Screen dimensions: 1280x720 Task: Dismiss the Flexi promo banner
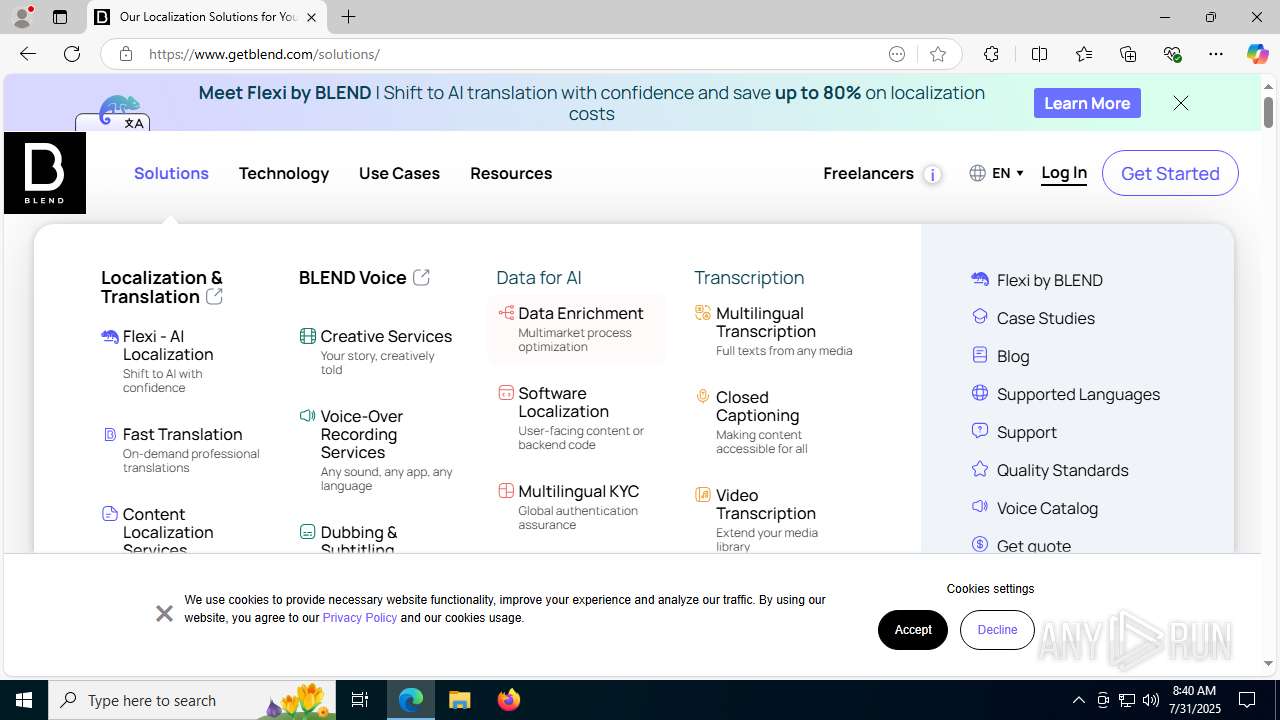click(1181, 103)
